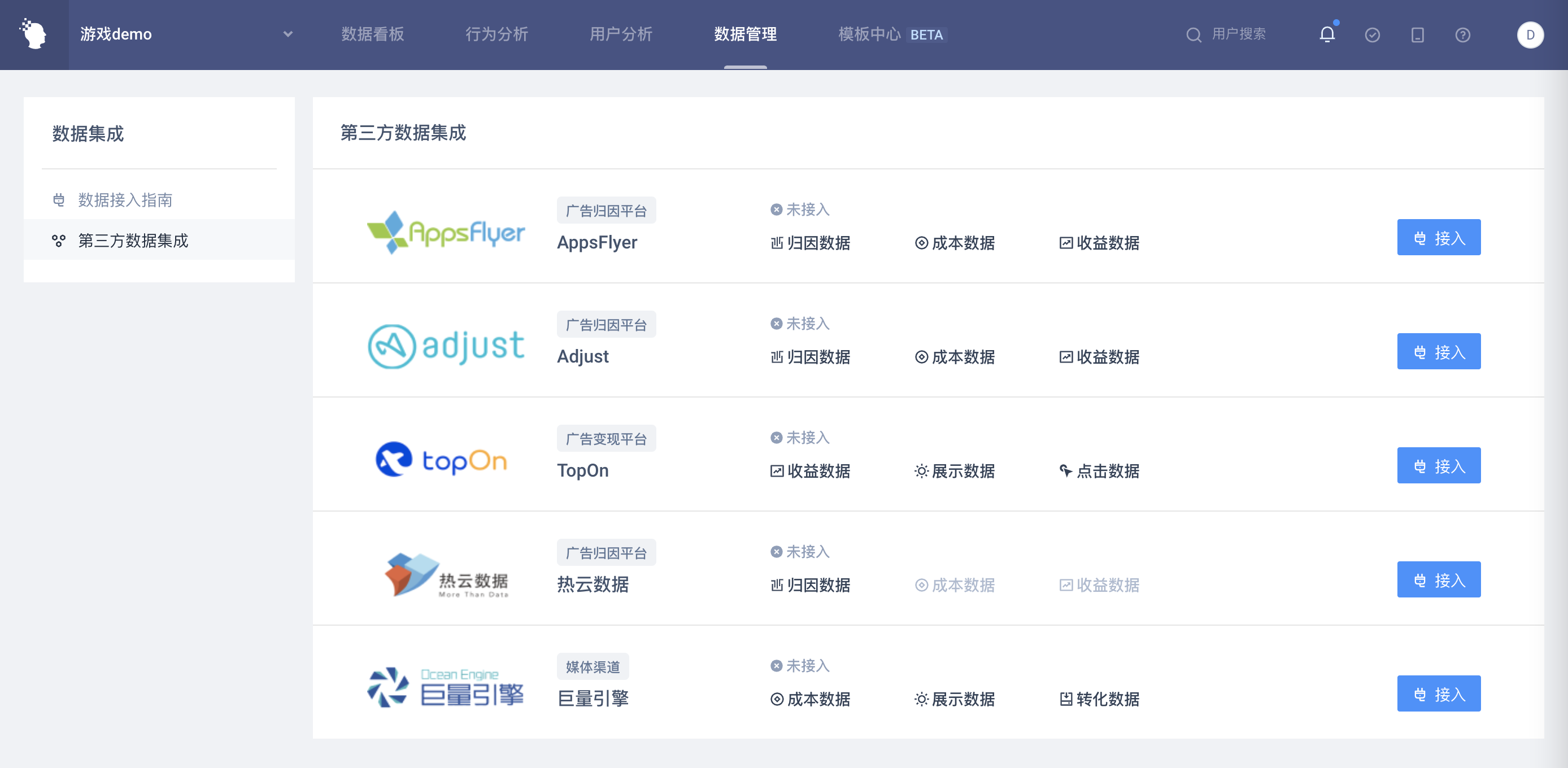Focus the 用户搜索 search field
The width and height of the screenshot is (1568, 768).
point(1238,34)
